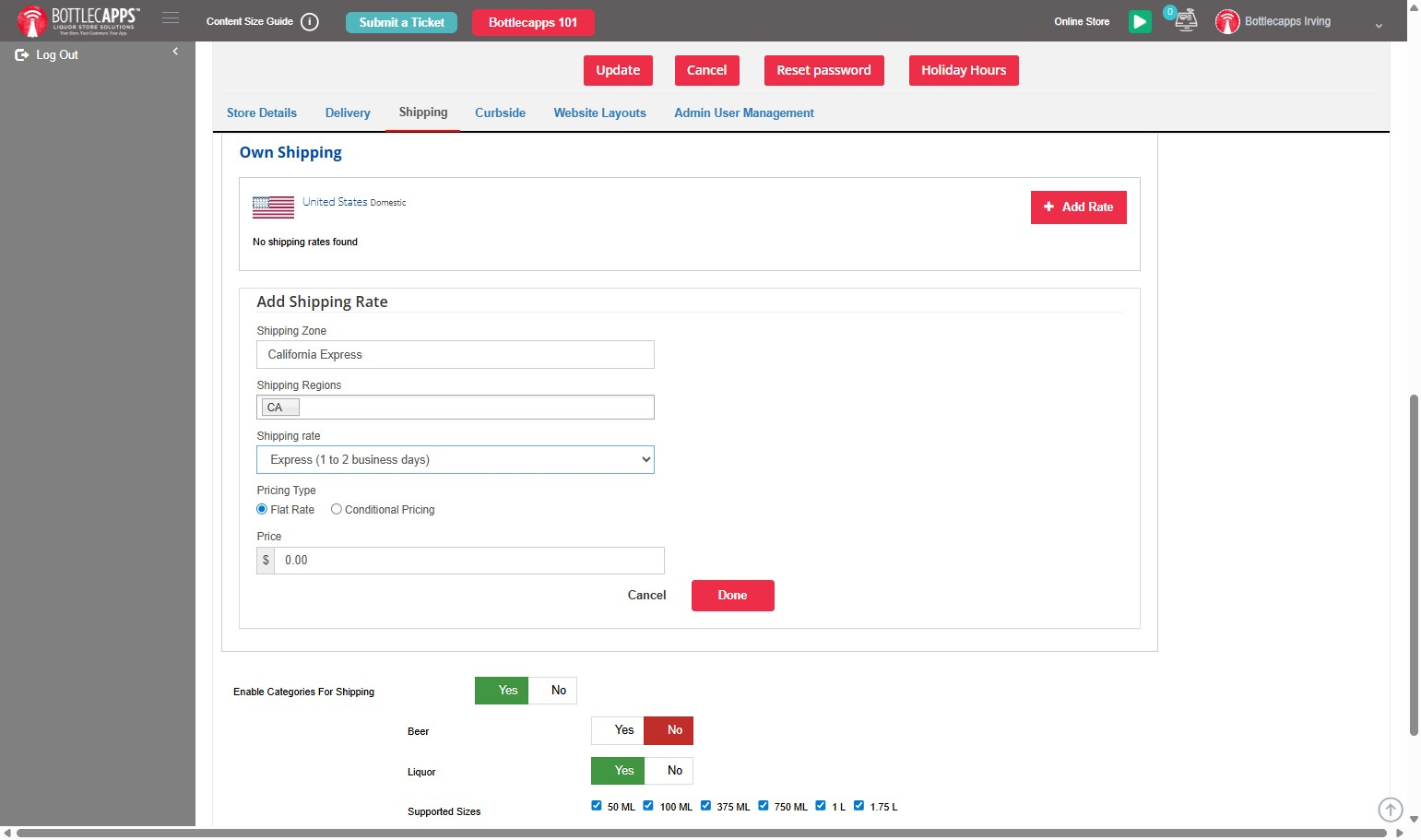Switch to the Curbside tab
The width and height of the screenshot is (1421, 840).
pos(500,112)
